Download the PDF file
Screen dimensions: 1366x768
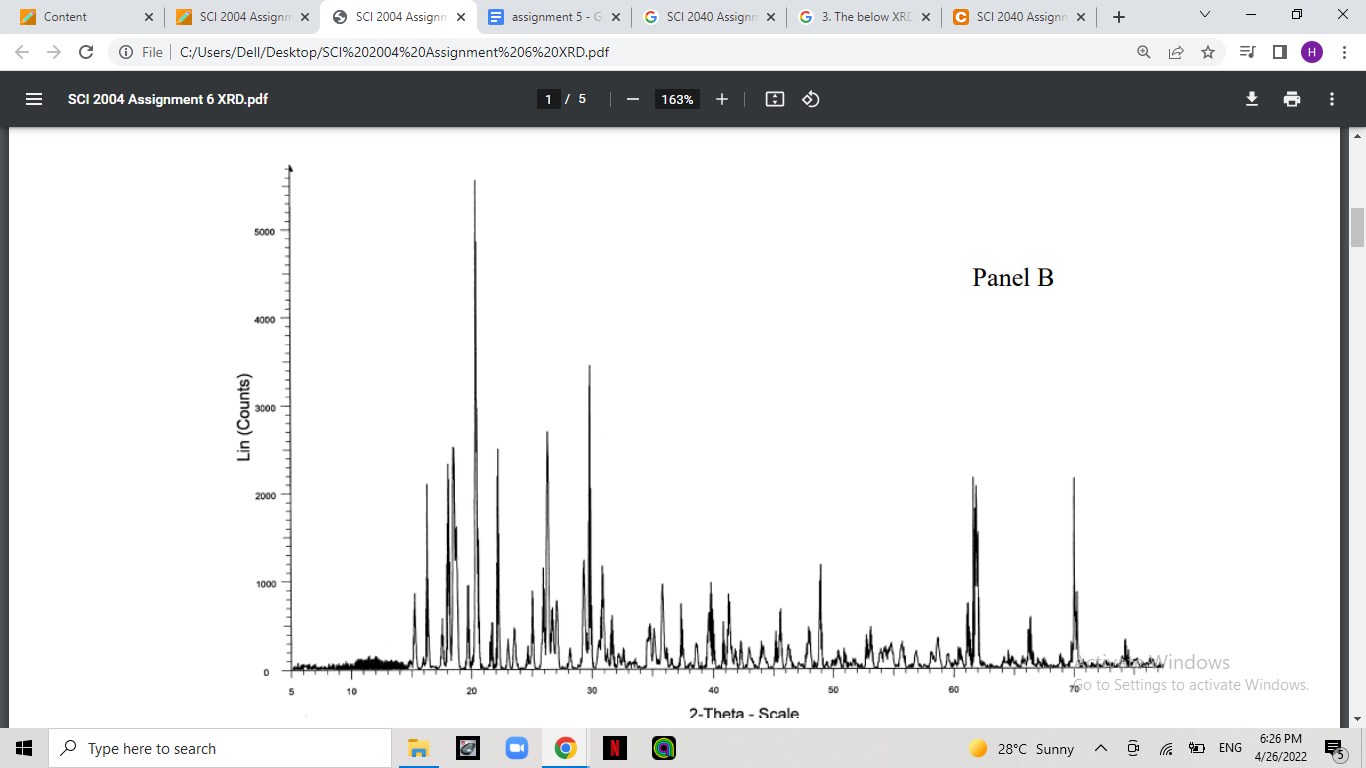[x=1251, y=99]
